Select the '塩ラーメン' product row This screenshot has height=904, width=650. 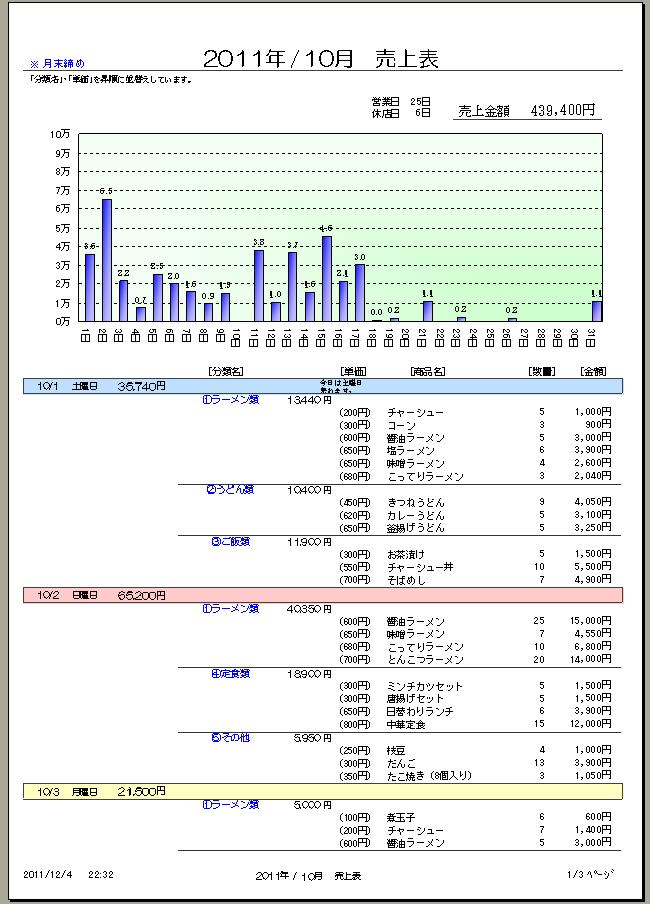475,450
